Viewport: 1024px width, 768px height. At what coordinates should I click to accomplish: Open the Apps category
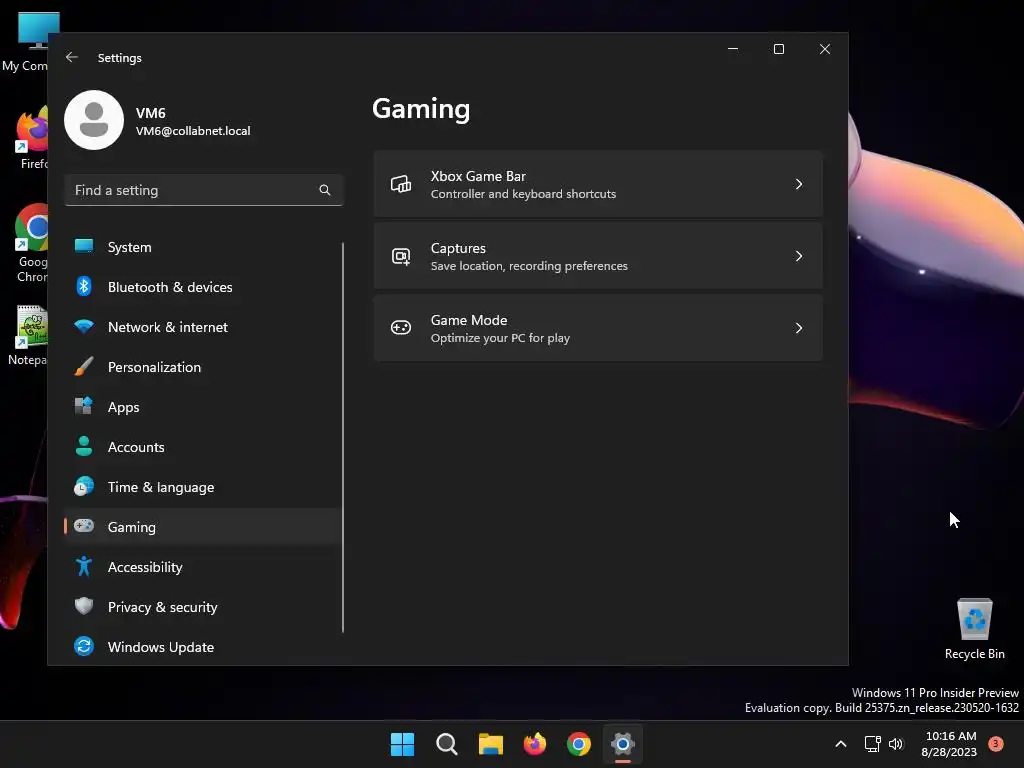pos(202,407)
